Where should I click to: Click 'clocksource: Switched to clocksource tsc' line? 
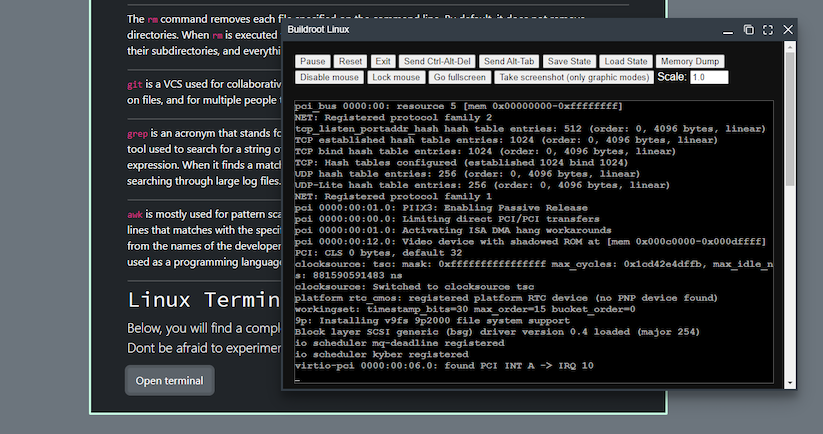414,287
